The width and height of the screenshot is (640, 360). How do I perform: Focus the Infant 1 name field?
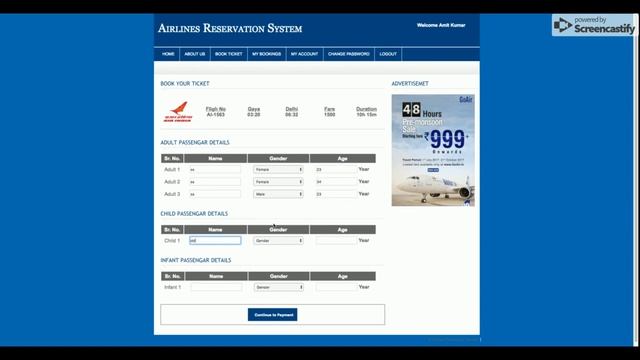pyautogui.click(x=216, y=287)
